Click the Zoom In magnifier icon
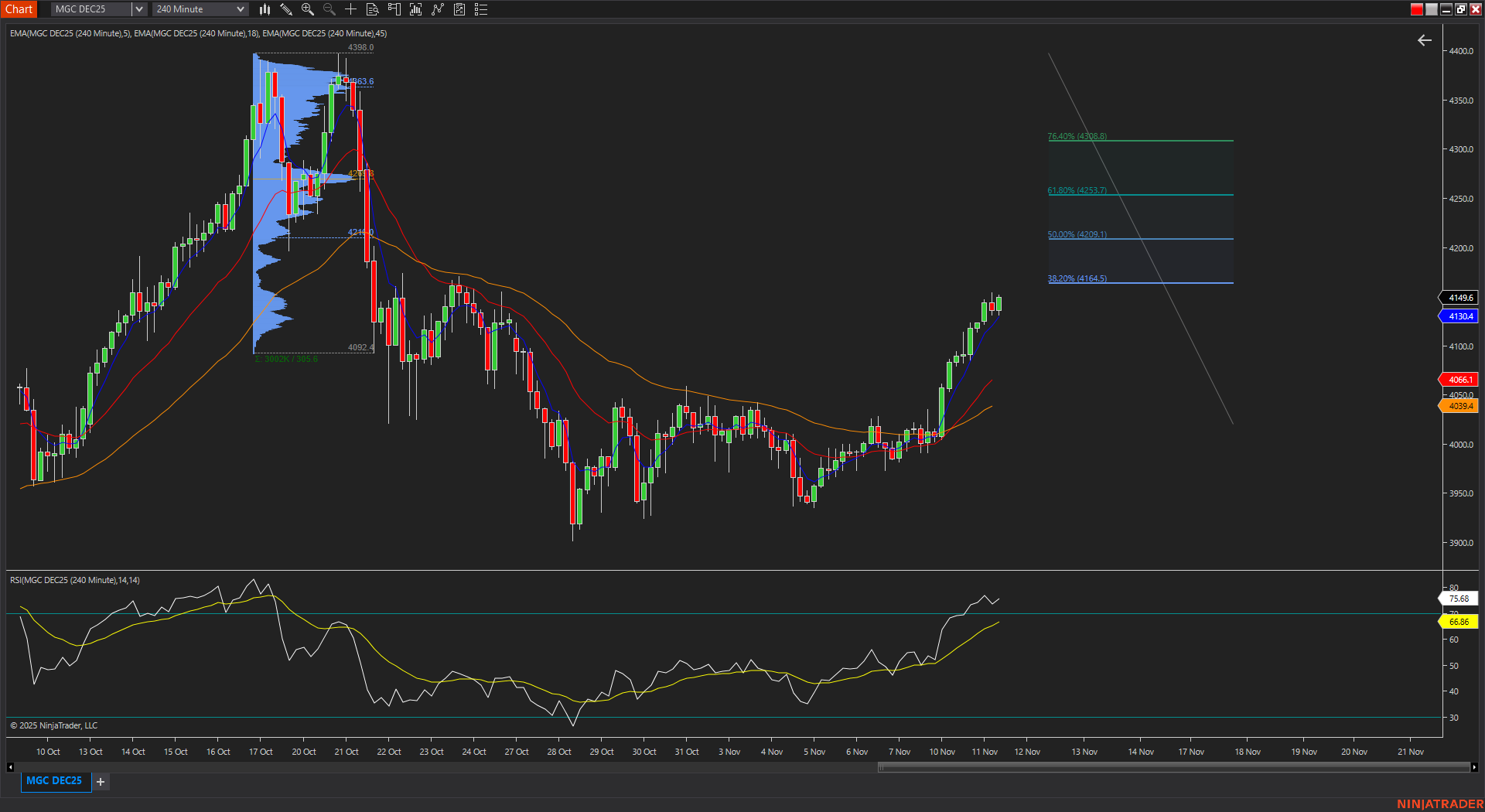1485x812 pixels. pos(308,9)
